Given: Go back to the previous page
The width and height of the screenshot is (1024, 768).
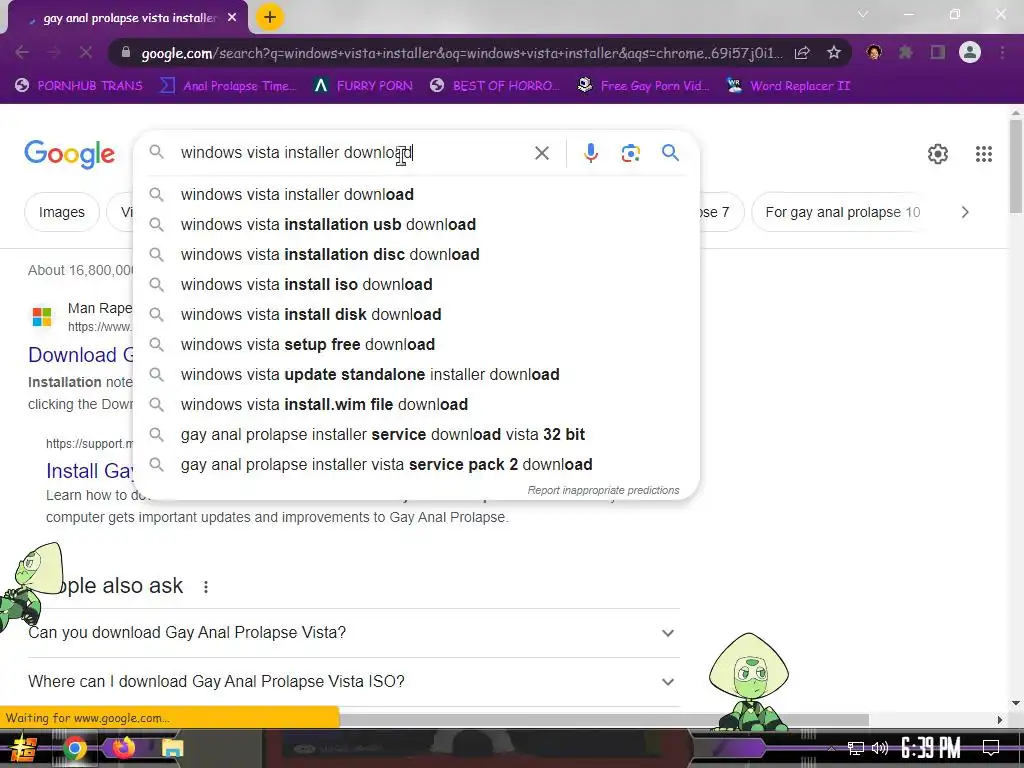Looking at the screenshot, I should click(x=22, y=52).
